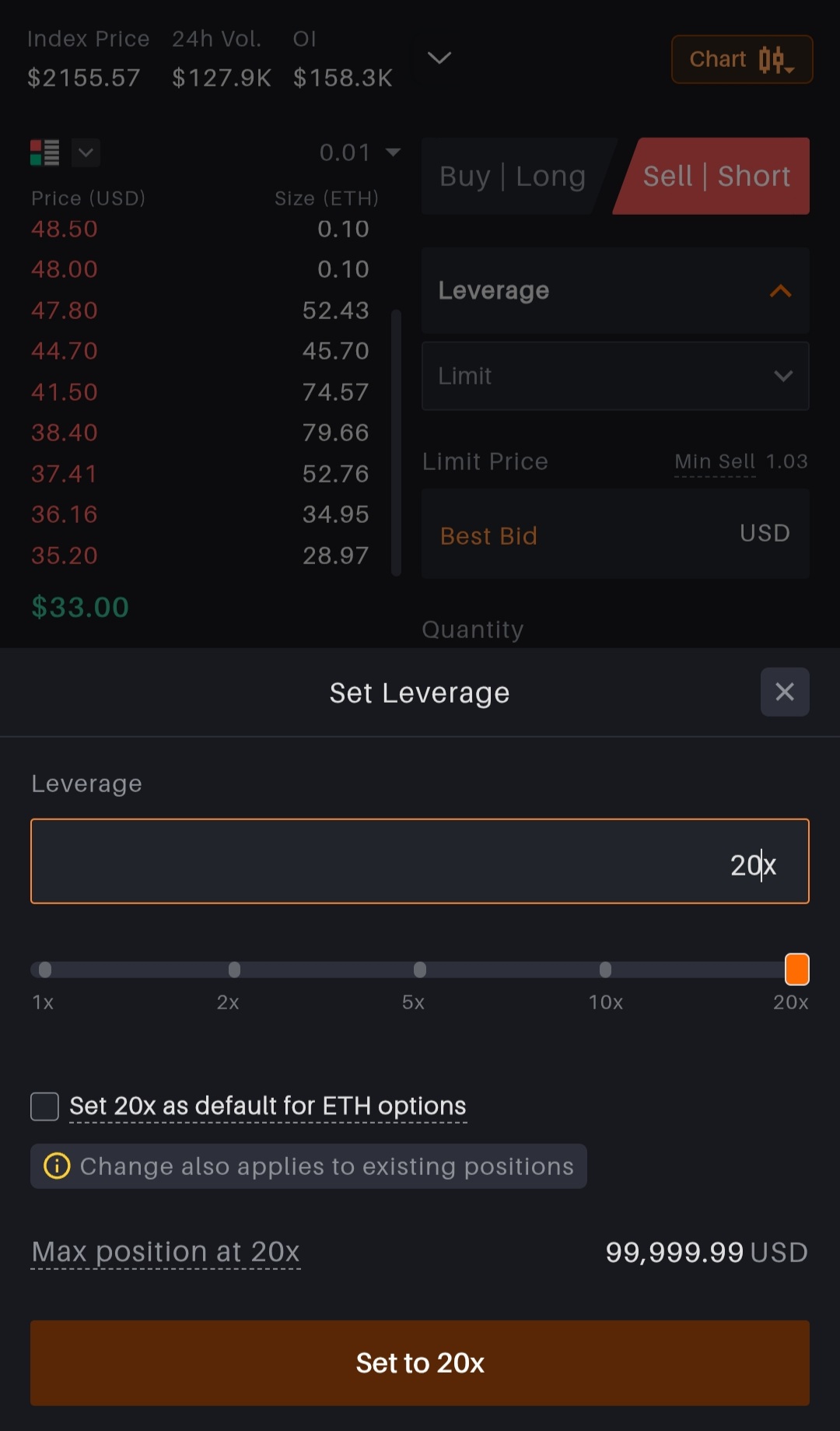Image resolution: width=840 pixels, height=1431 pixels.
Task: Switch to the Buy | Long tab
Action: (x=513, y=177)
